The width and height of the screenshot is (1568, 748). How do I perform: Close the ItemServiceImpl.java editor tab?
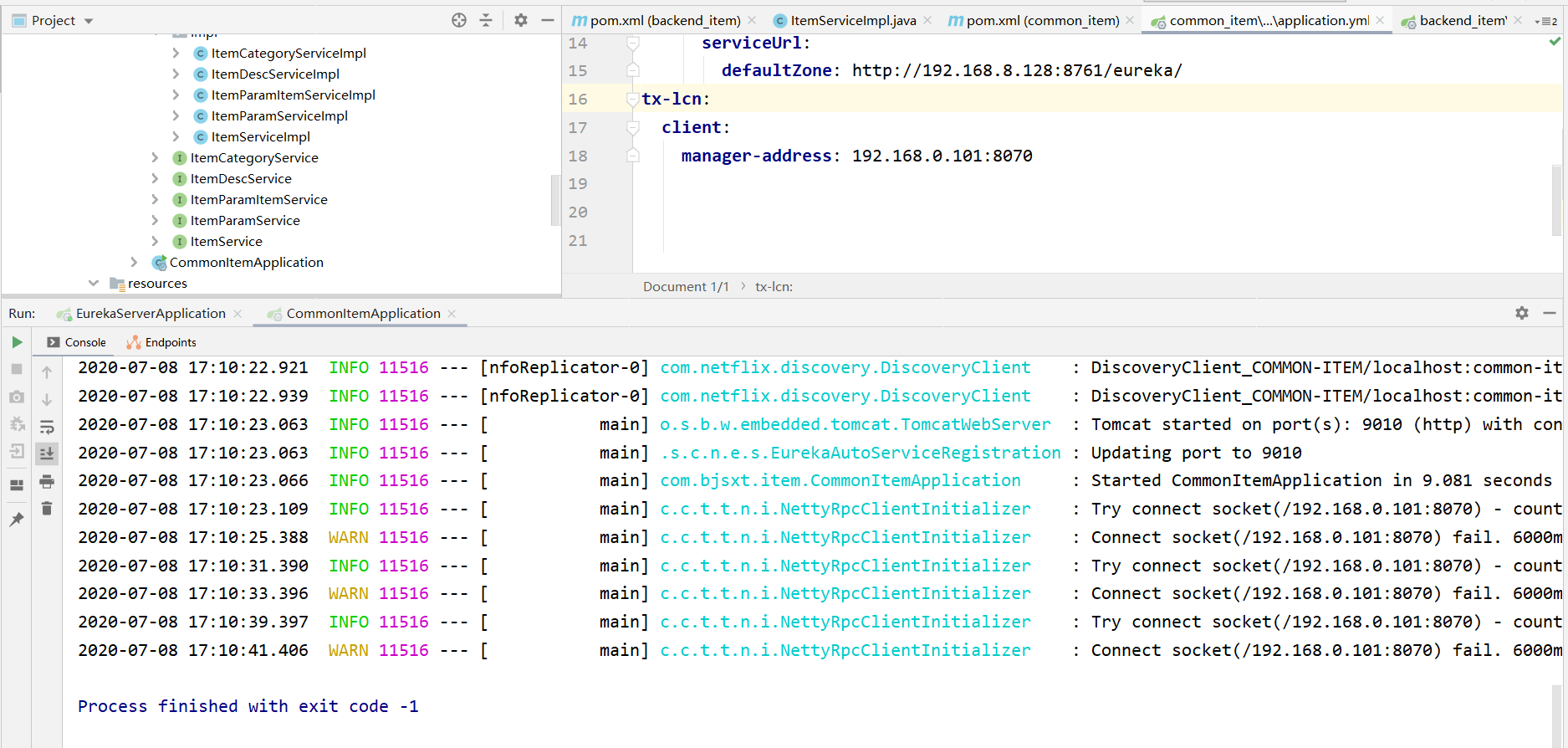point(927,20)
